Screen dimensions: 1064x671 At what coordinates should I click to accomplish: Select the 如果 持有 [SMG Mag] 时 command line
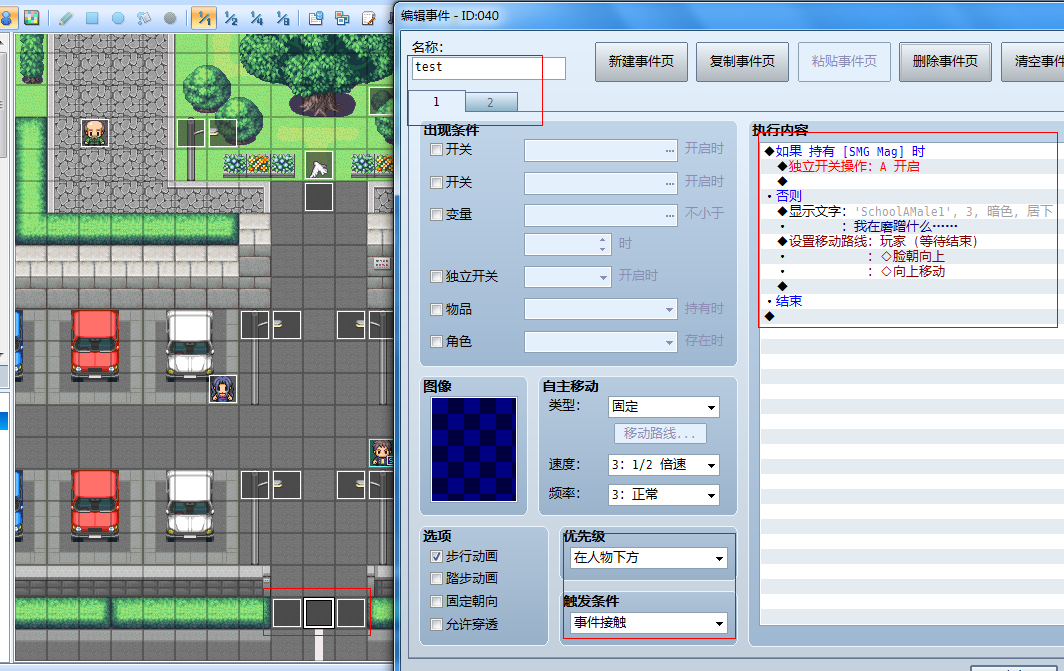coord(850,151)
